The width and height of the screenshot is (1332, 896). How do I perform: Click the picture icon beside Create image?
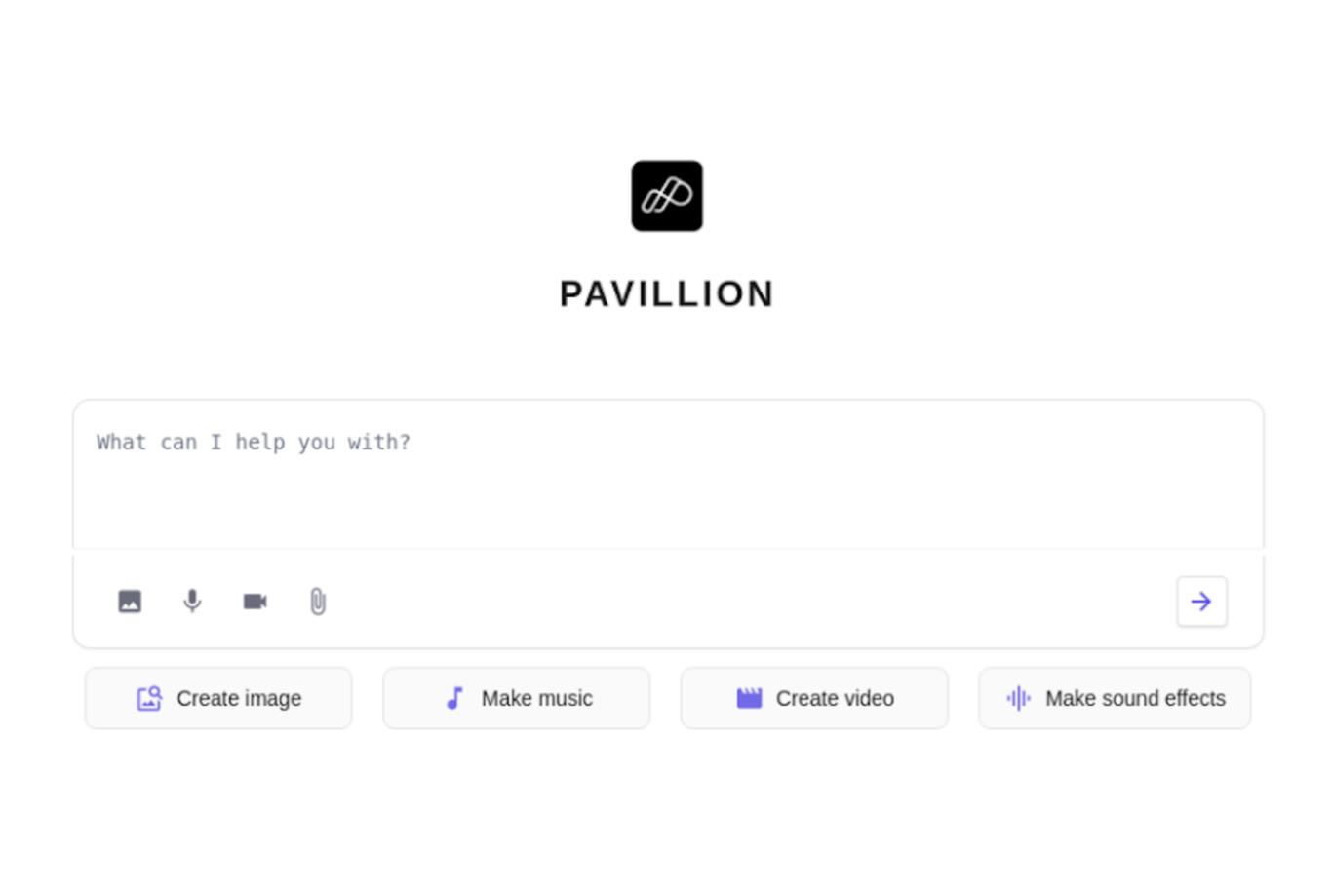149,698
